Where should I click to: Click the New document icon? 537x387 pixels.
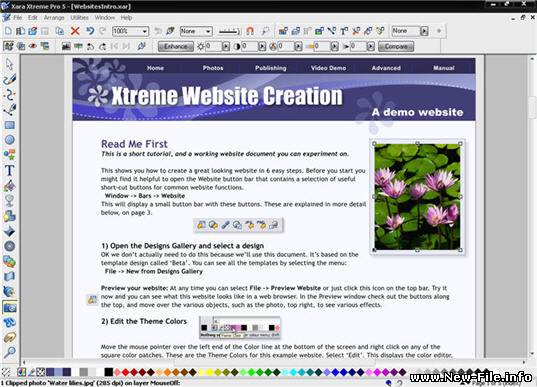(8, 31)
